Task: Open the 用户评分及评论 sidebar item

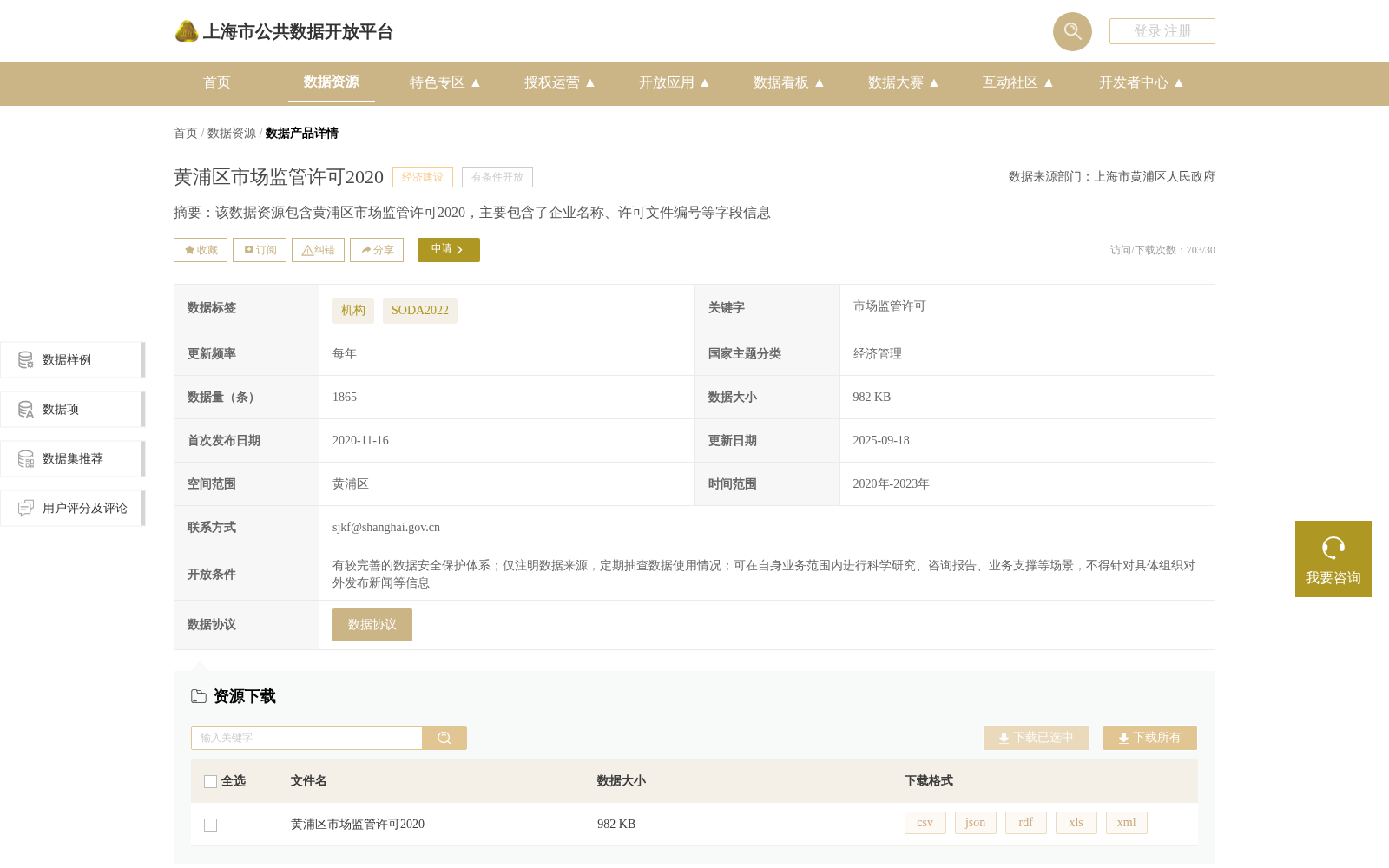Action: point(72,508)
